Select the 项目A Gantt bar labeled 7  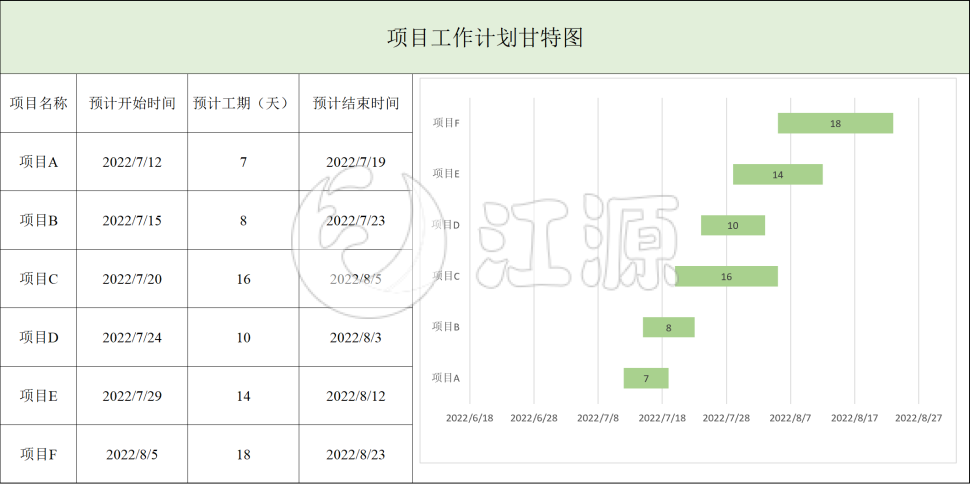[646, 378]
